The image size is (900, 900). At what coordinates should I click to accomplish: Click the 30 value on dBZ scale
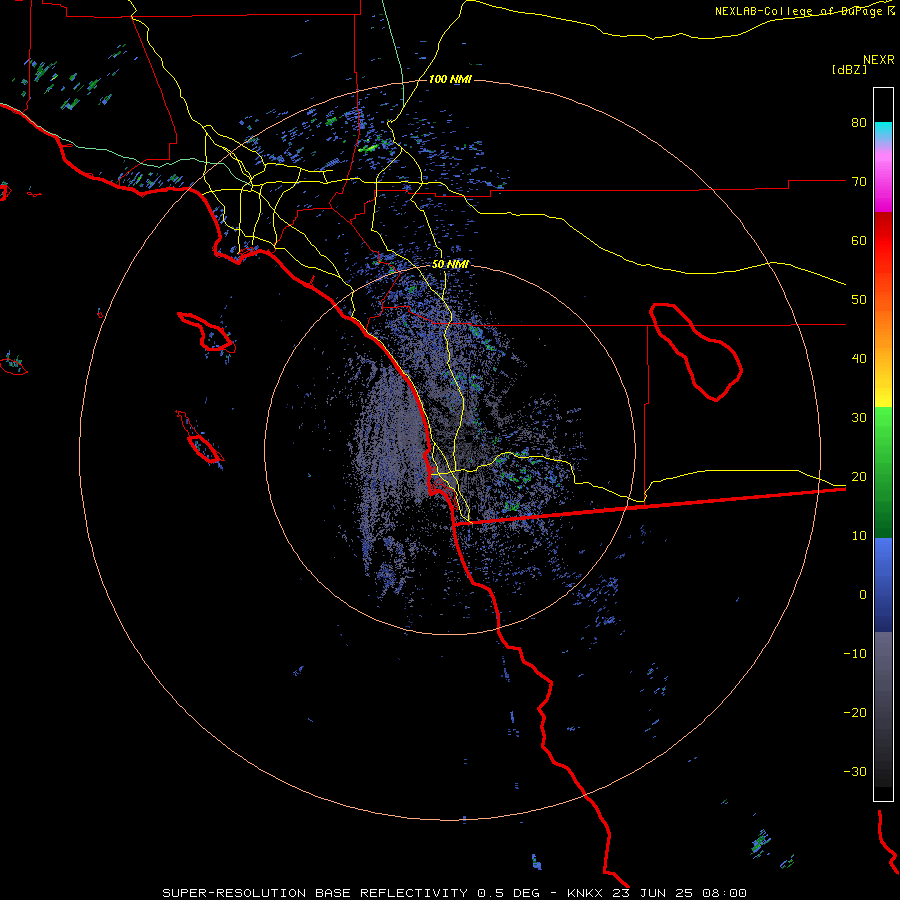(859, 418)
